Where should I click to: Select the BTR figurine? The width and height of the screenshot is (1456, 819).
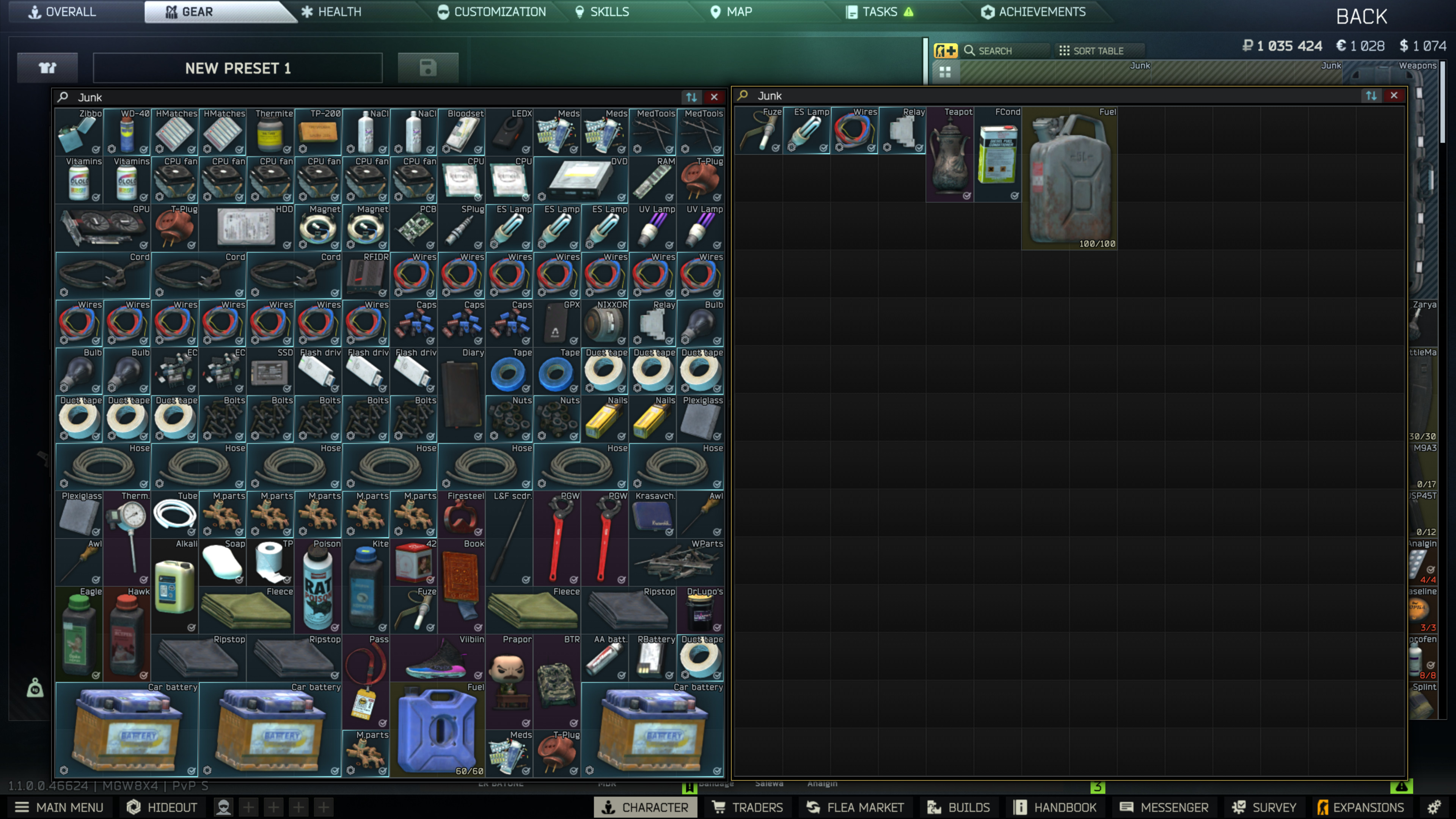557,681
